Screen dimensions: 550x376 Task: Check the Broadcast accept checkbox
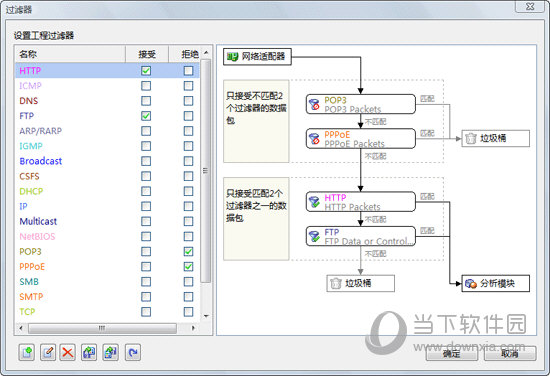146,161
